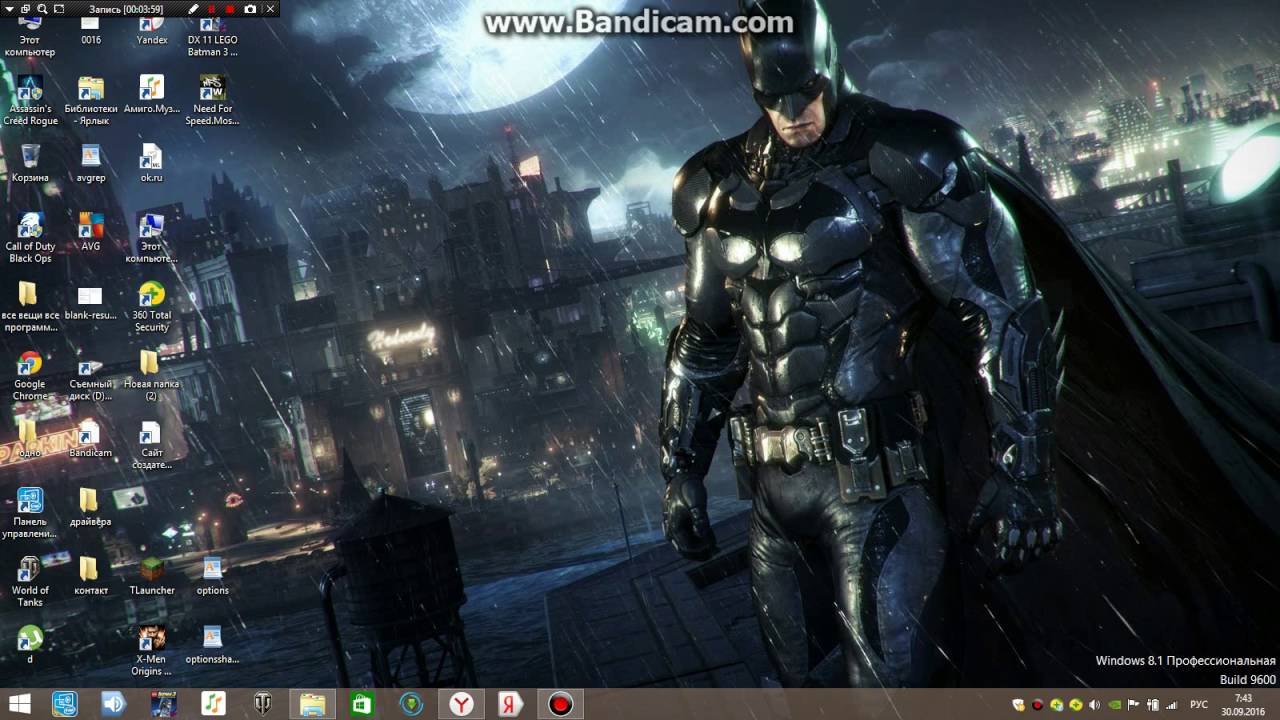Select the Библиотеки - Ярлык shortcut

click(x=91, y=100)
